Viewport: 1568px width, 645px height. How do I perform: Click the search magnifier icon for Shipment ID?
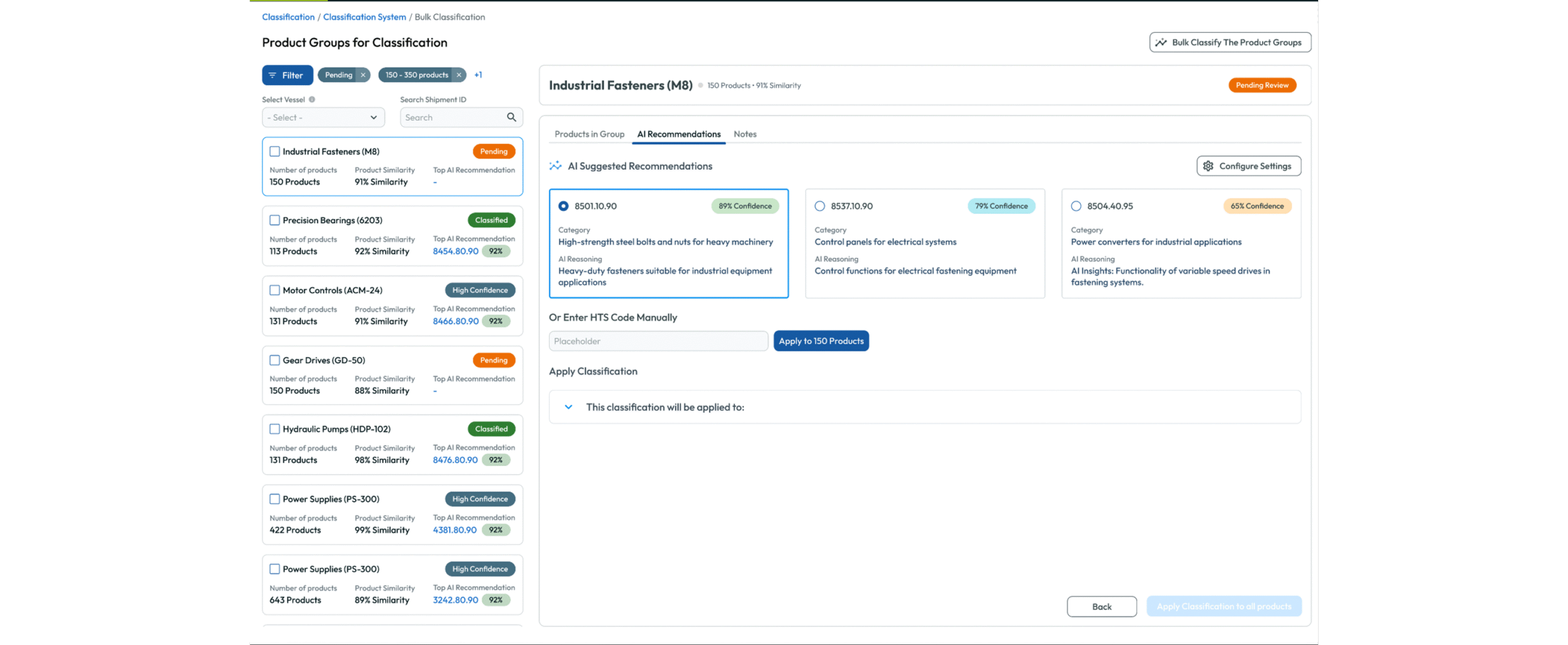coord(511,117)
